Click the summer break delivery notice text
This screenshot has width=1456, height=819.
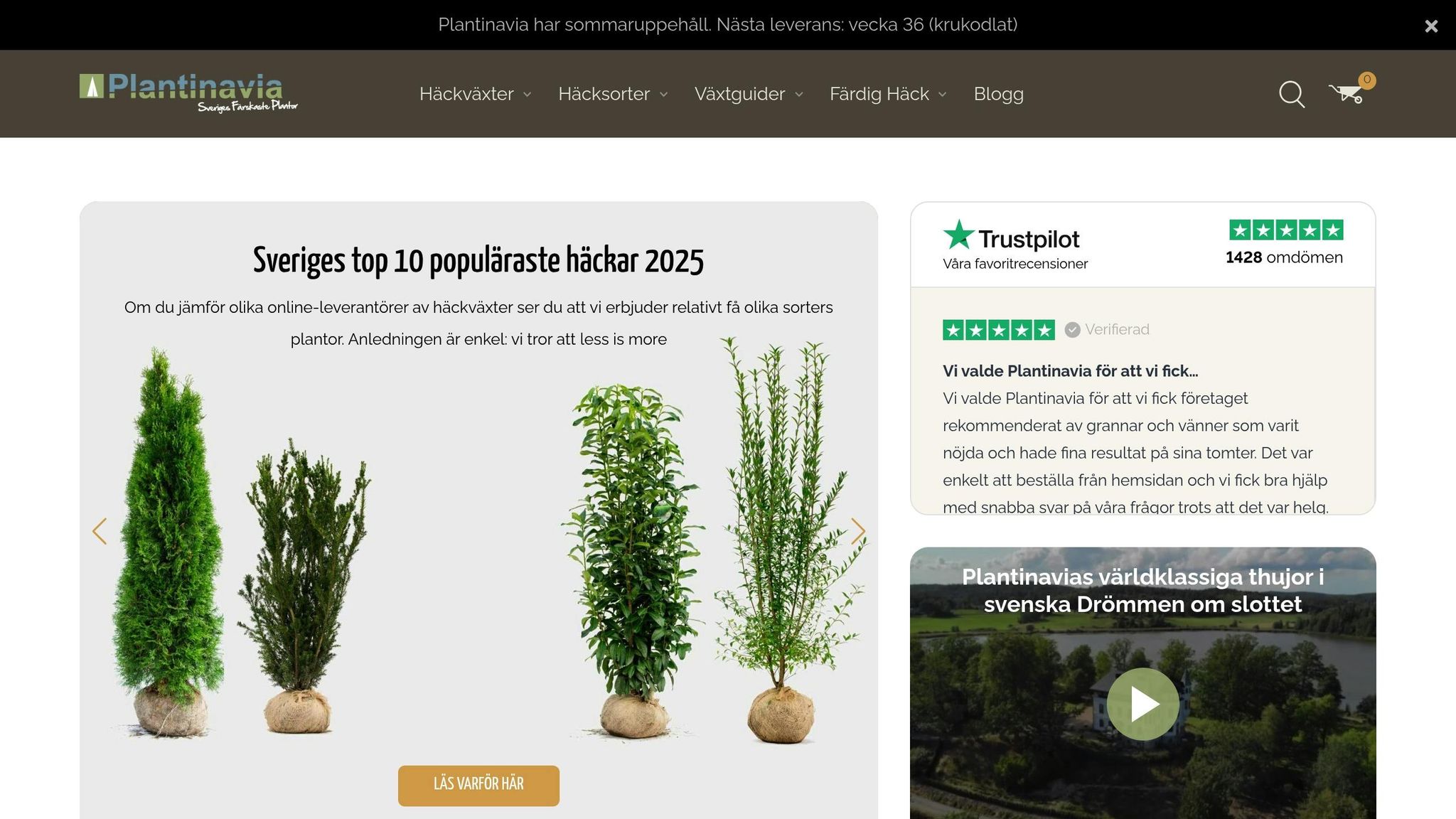click(728, 25)
